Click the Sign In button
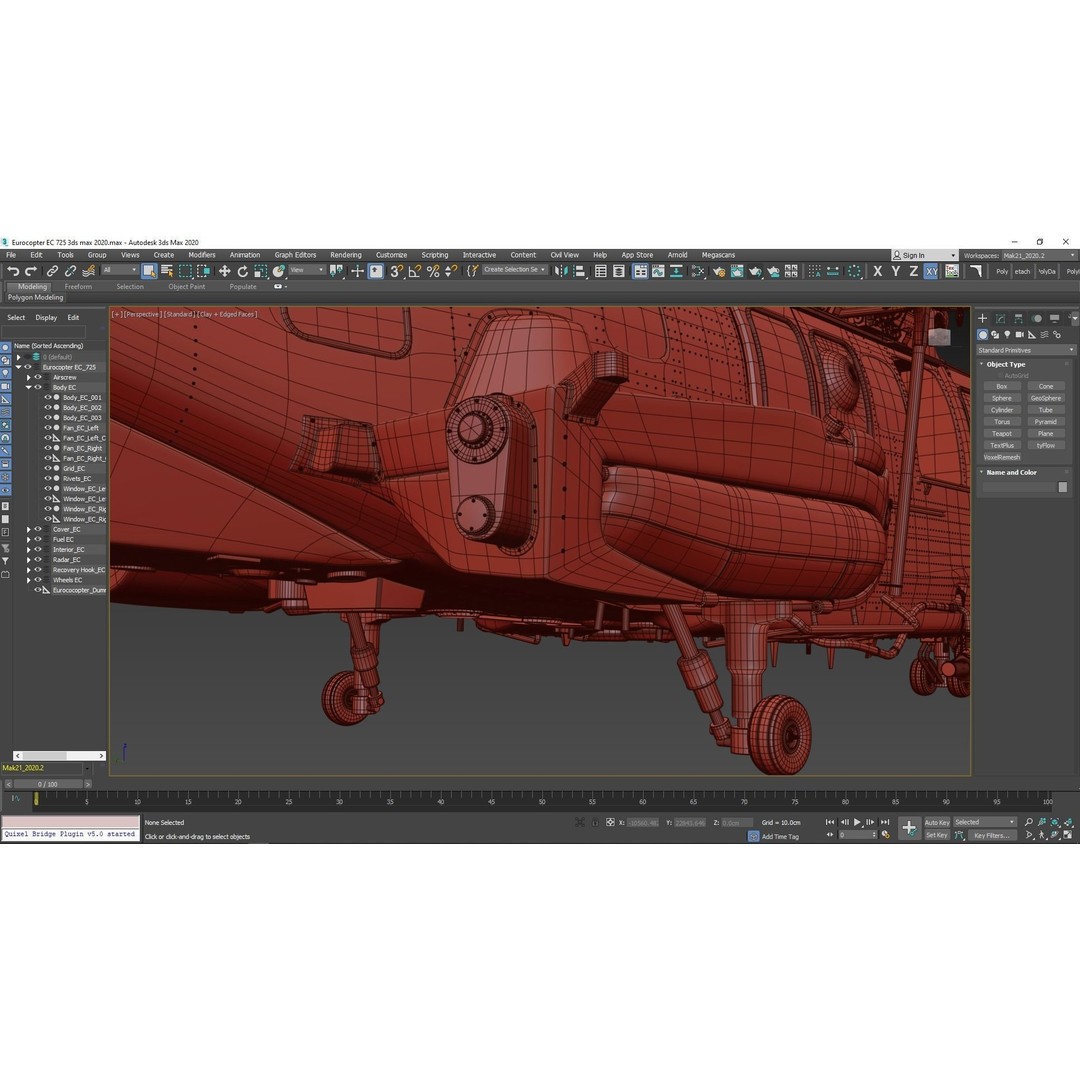This screenshot has width=1080, height=1080. 924,256
